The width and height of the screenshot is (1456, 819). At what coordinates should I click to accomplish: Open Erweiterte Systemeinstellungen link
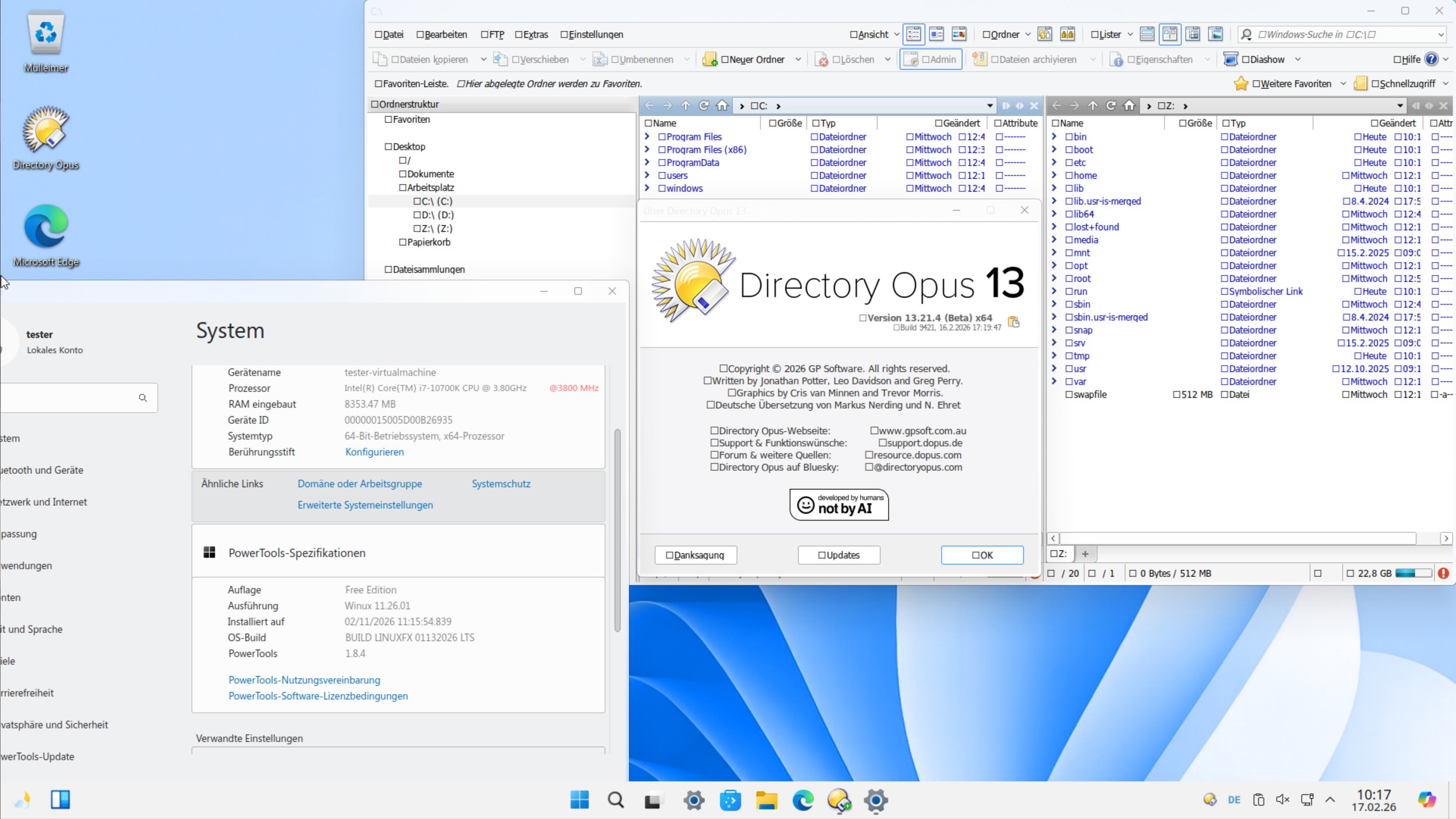tap(365, 505)
